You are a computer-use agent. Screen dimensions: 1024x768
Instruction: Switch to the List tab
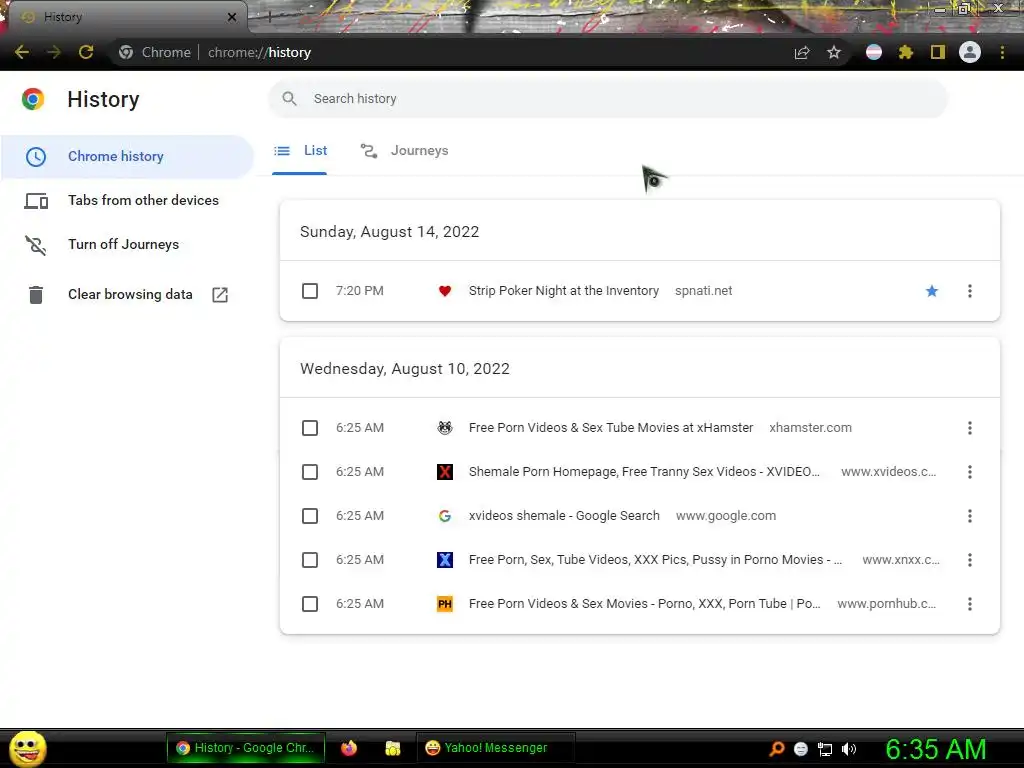(x=300, y=151)
